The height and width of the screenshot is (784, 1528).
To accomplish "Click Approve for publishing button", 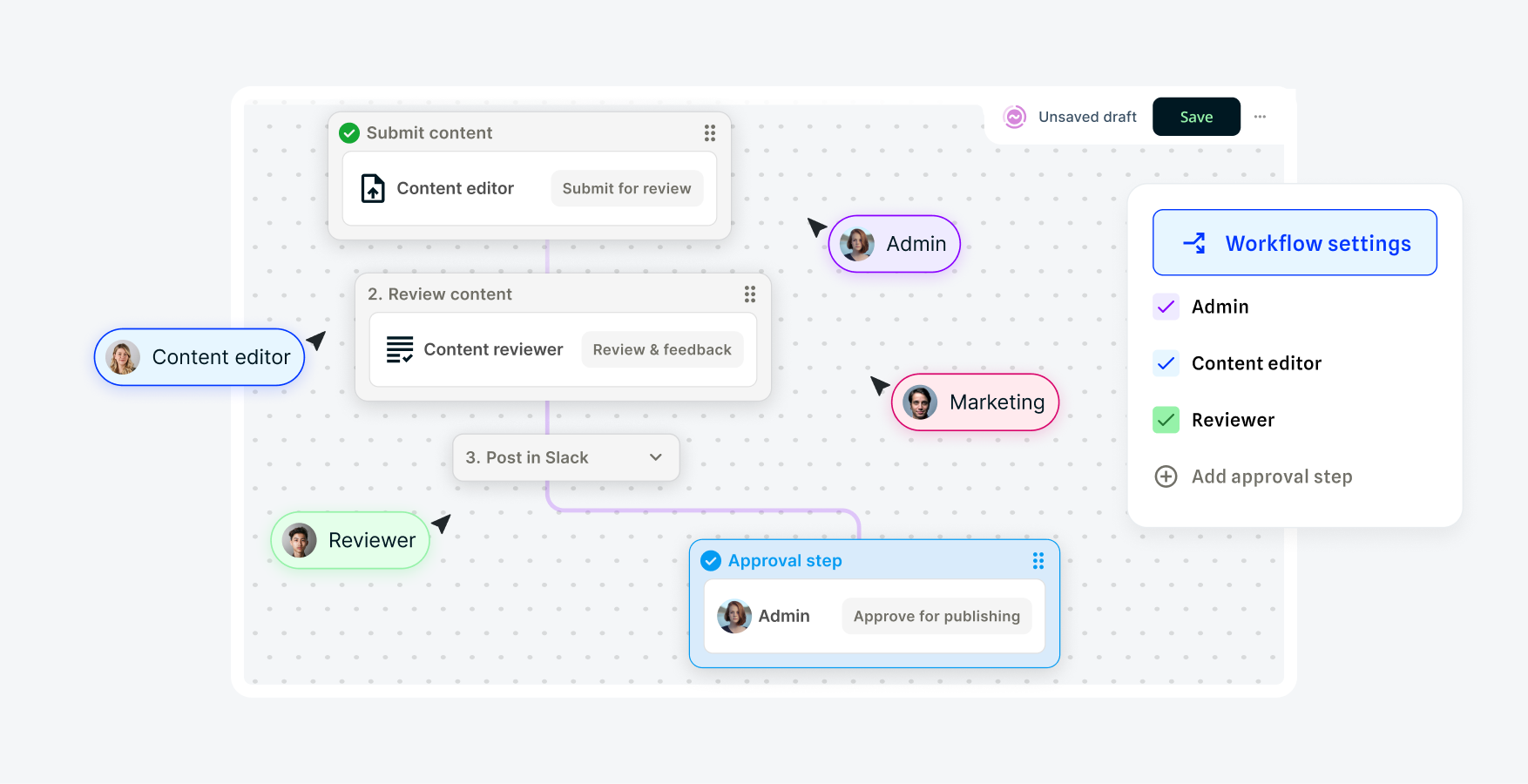I will (x=936, y=616).
